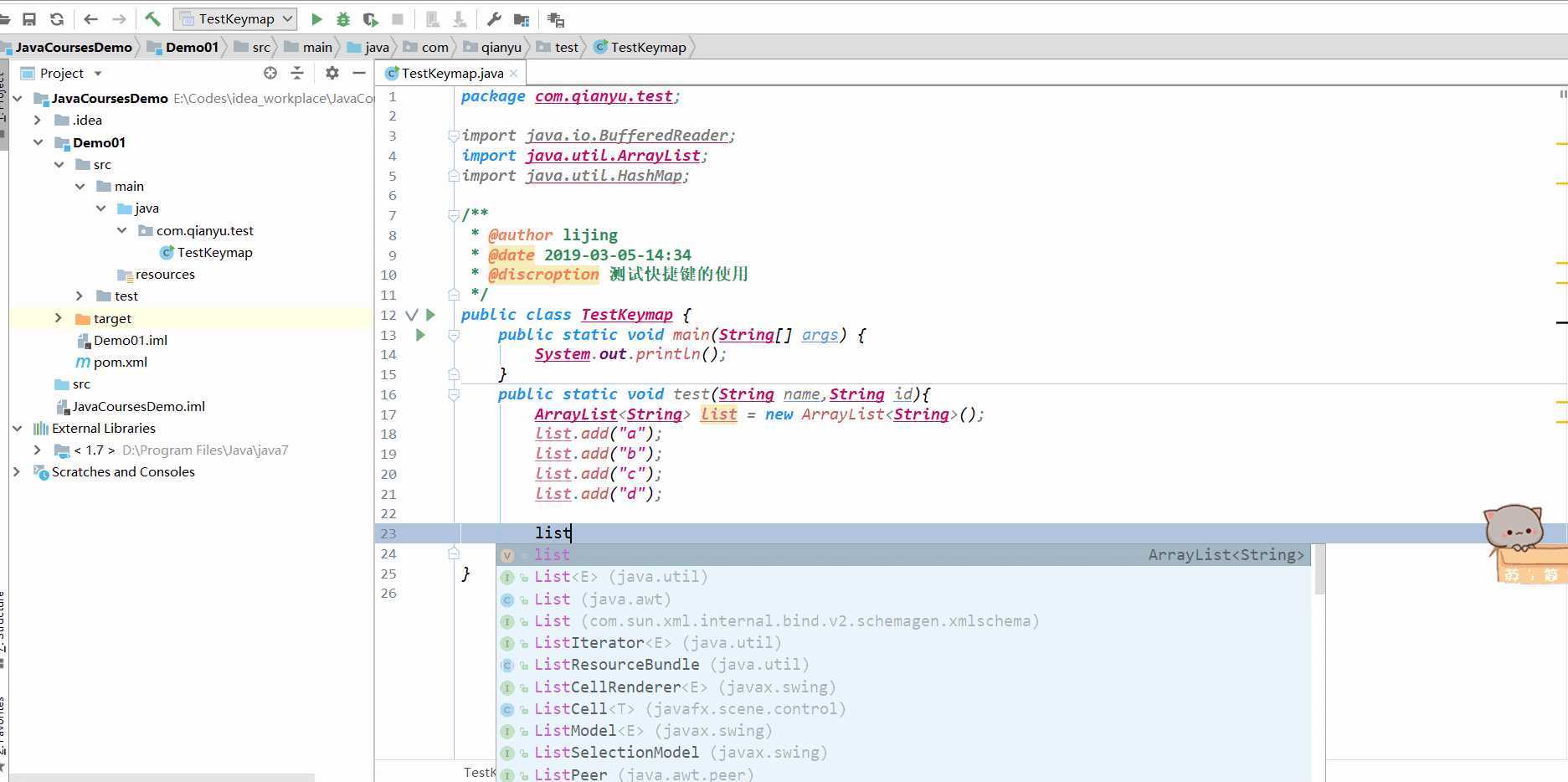The height and width of the screenshot is (782, 1568).
Task: Choose List (java.awt) completion
Action: tap(903, 599)
